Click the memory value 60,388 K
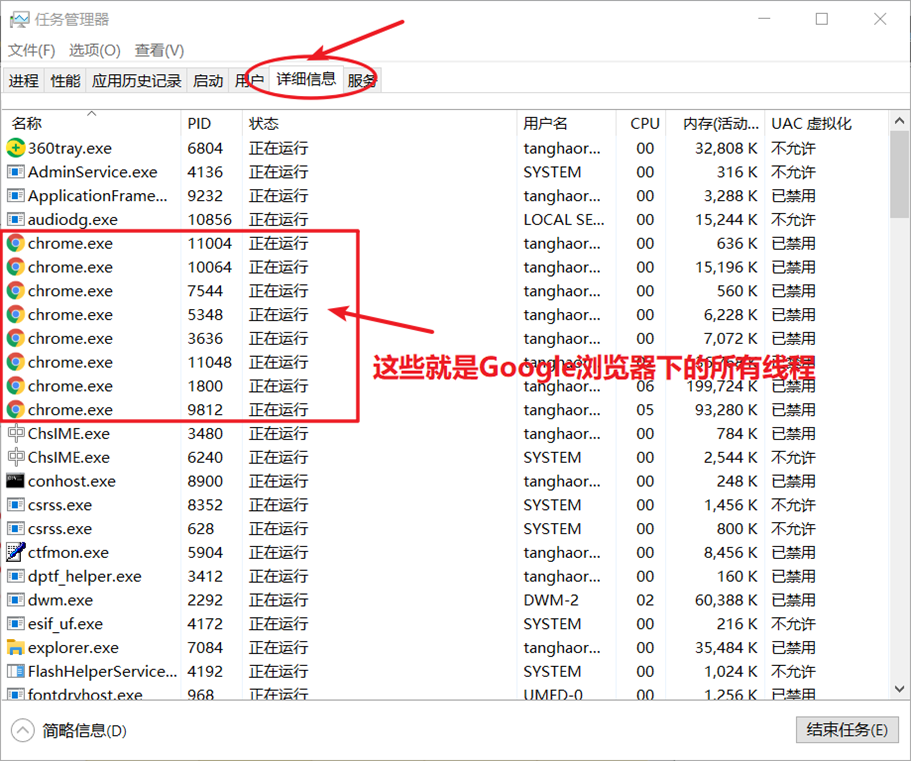Viewport: 911px width, 761px height. click(726, 600)
